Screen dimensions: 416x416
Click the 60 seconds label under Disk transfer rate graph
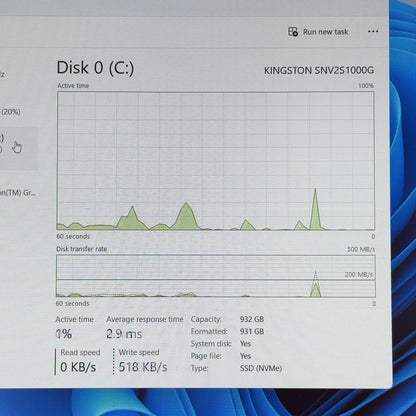tap(72, 303)
